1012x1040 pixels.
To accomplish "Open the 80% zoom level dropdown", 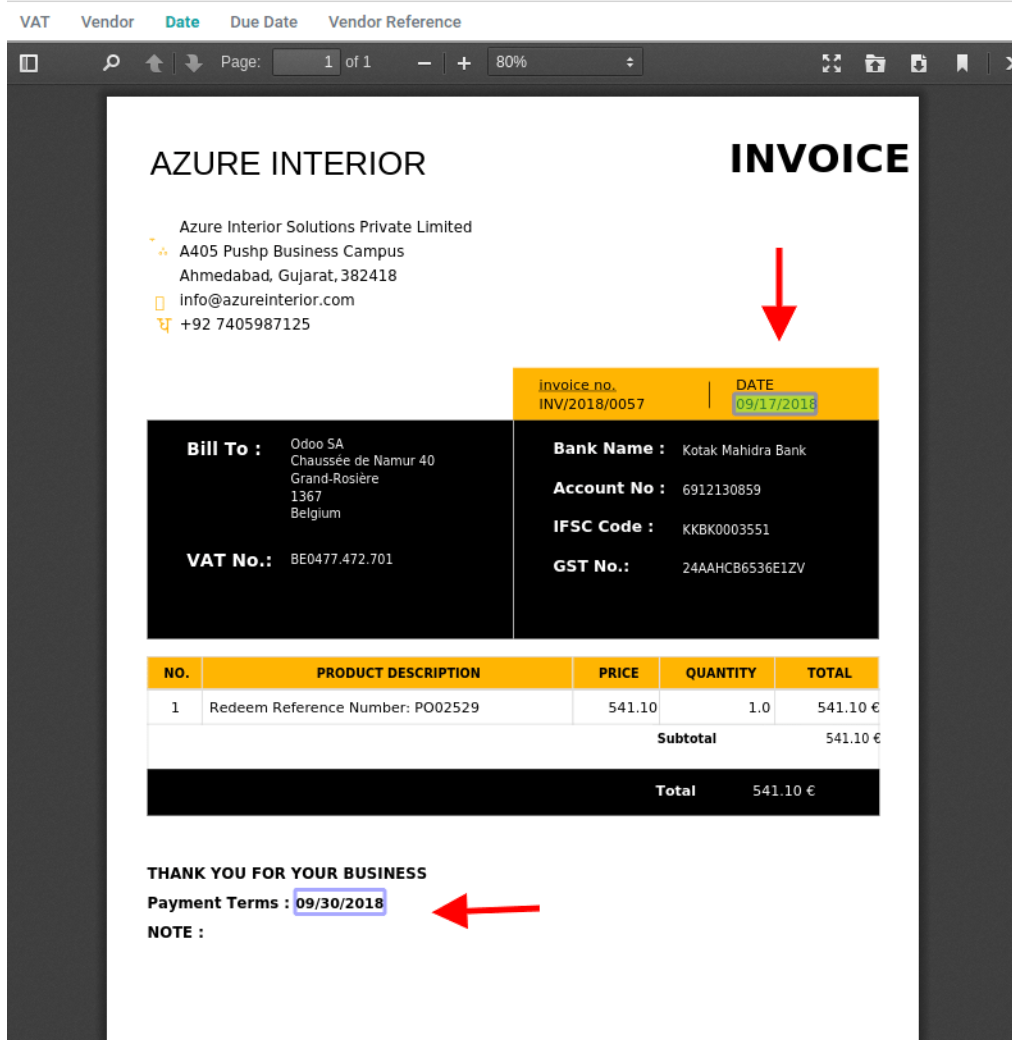I will point(565,62).
